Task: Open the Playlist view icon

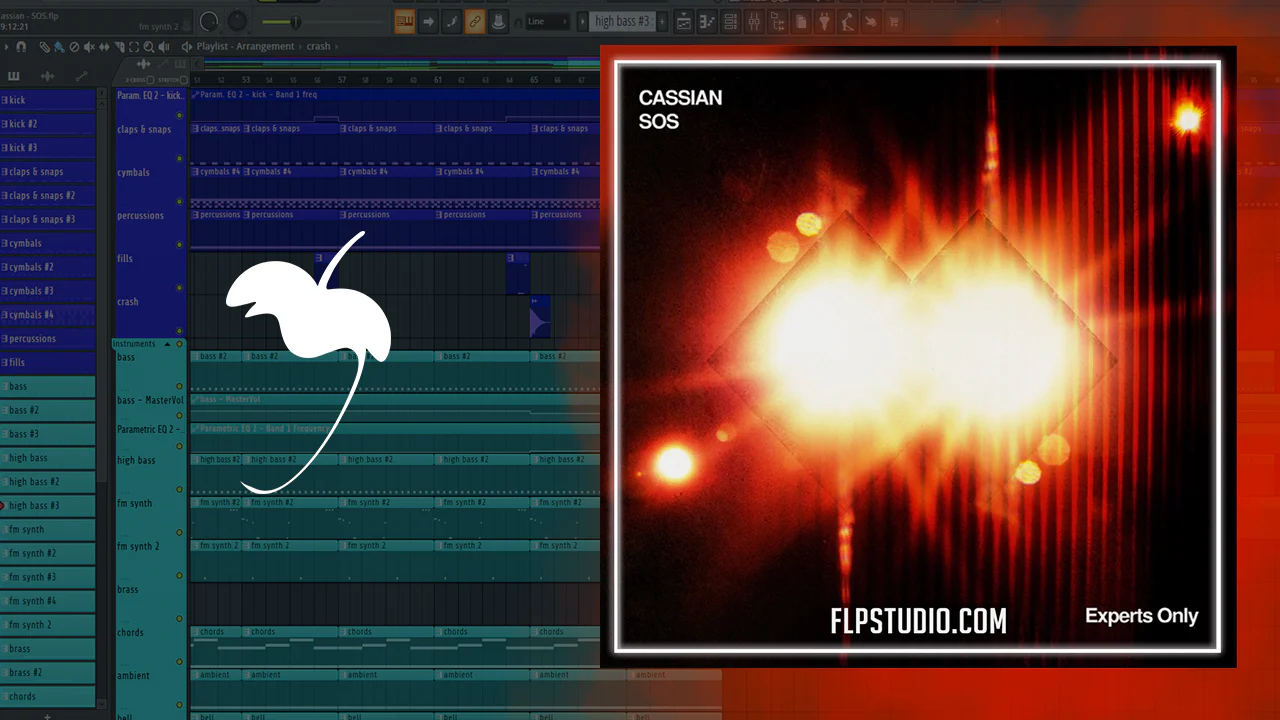Action: coord(684,21)
